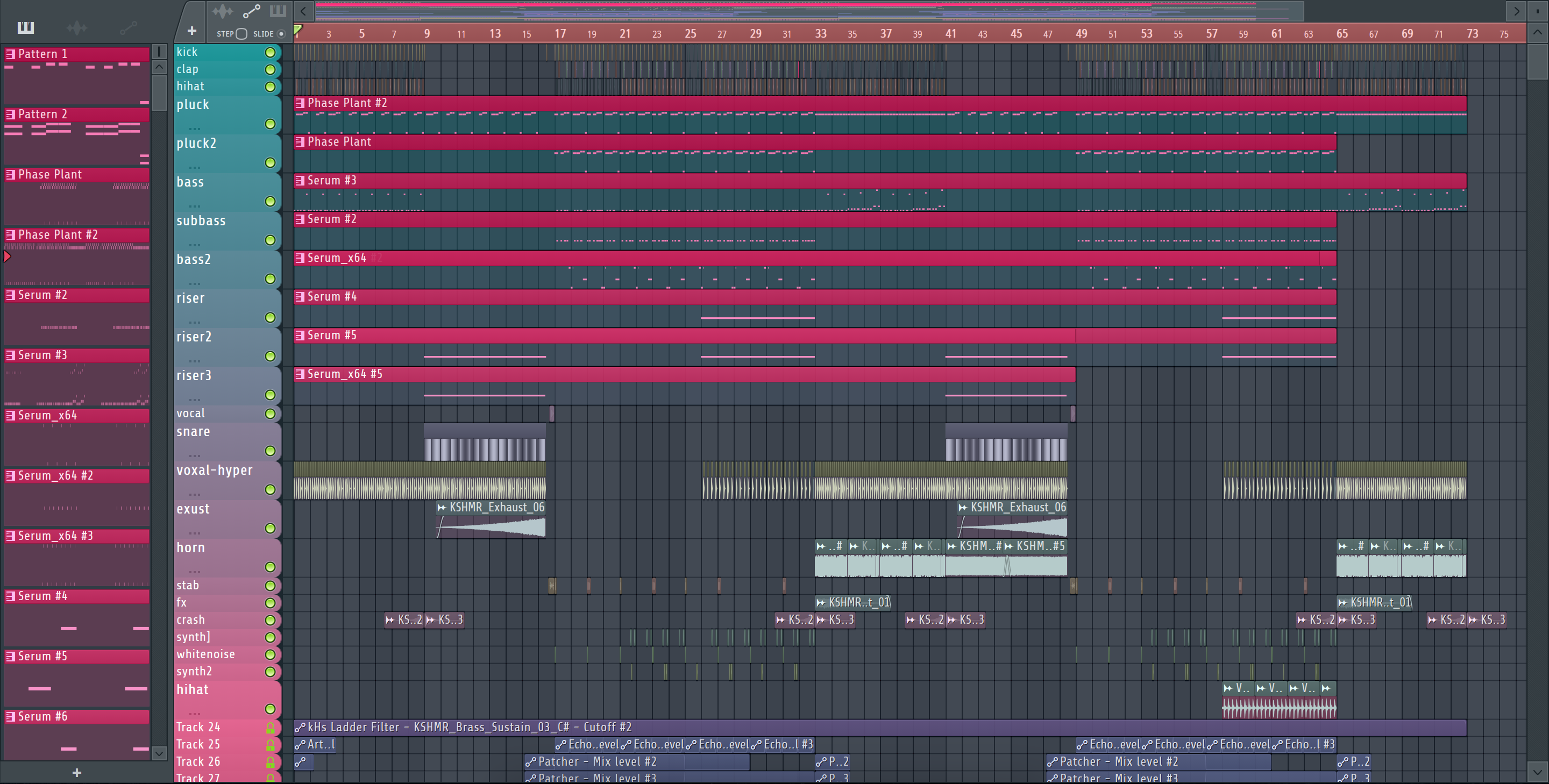This screenshot has width=1549, height=784.
Task: Click bar 17 on the timeline ruler
Action: tap(560, 34)
